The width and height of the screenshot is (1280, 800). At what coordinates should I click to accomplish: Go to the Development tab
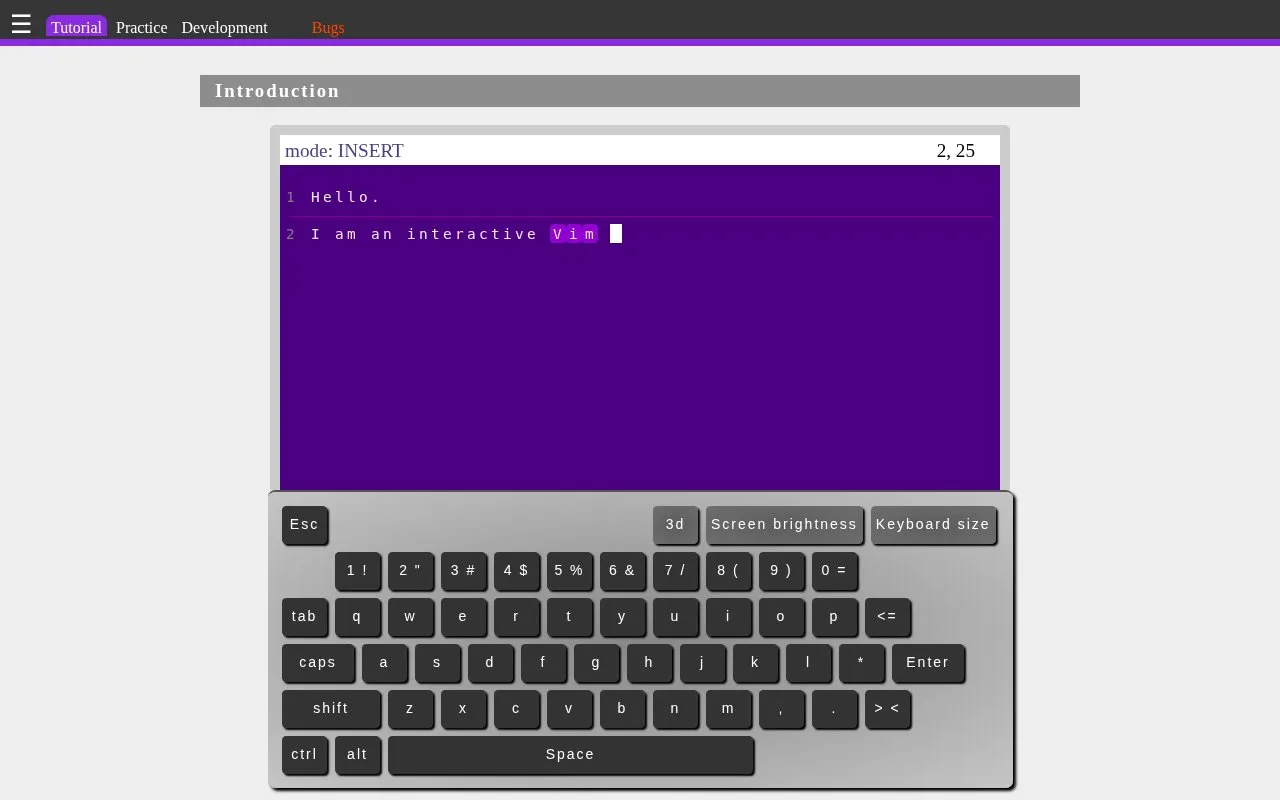(224, 27)
